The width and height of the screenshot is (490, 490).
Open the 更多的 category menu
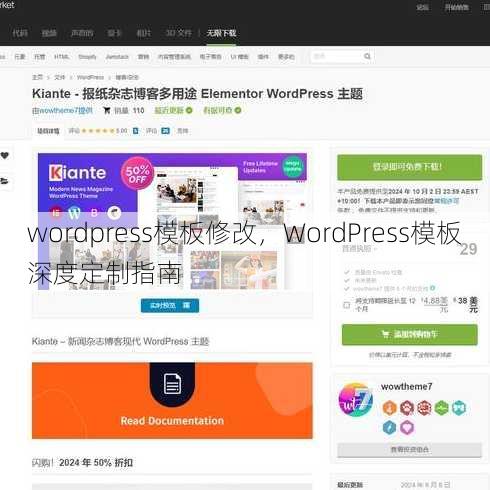(286, 57)
